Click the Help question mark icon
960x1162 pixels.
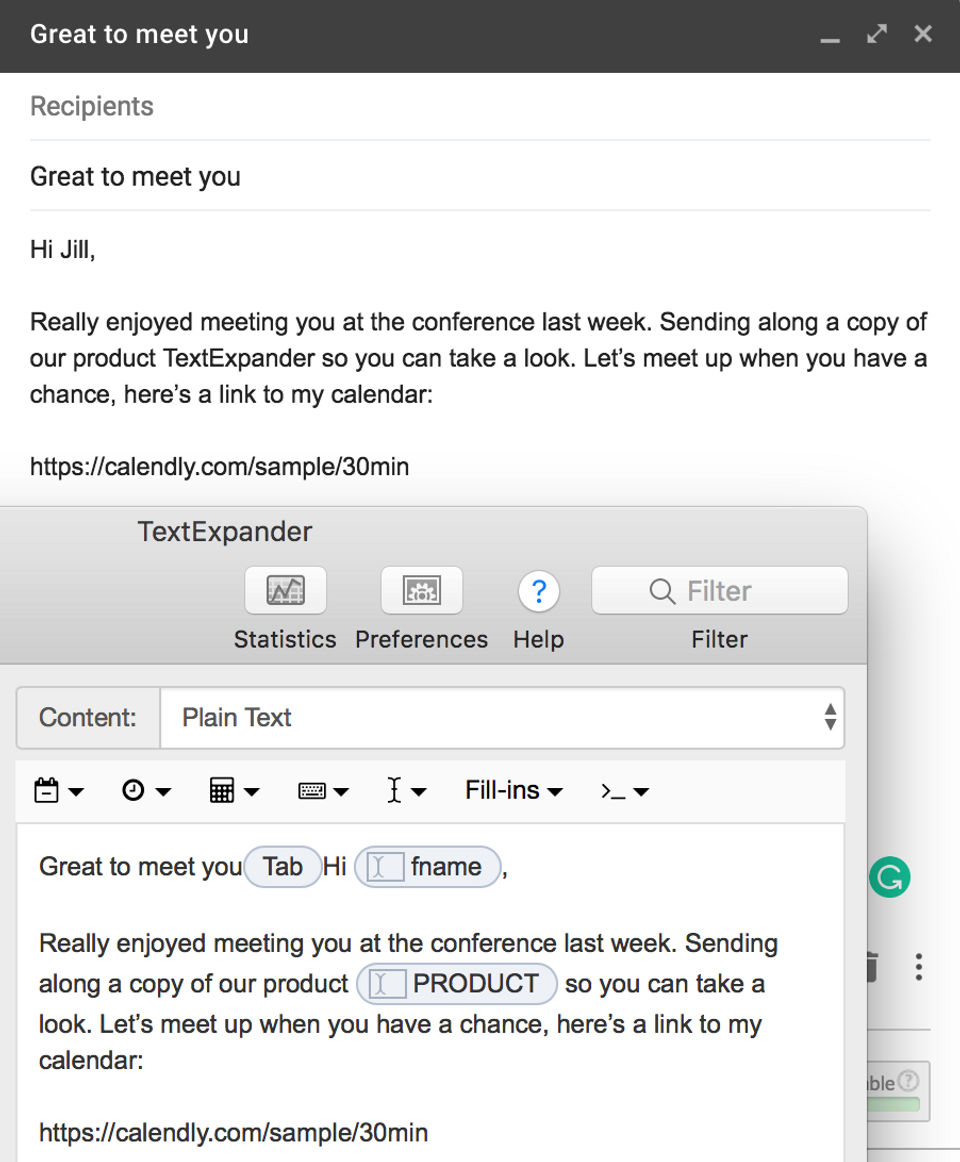point(538,592)
